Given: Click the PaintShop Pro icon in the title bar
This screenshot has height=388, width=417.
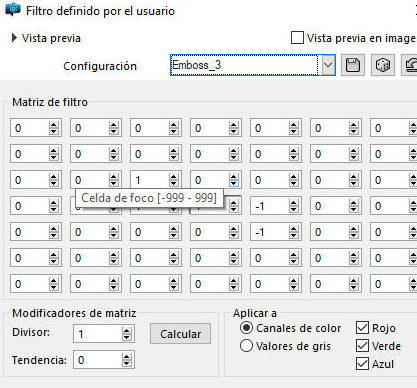Looking at the screenshot, I should tap(13, 9).
